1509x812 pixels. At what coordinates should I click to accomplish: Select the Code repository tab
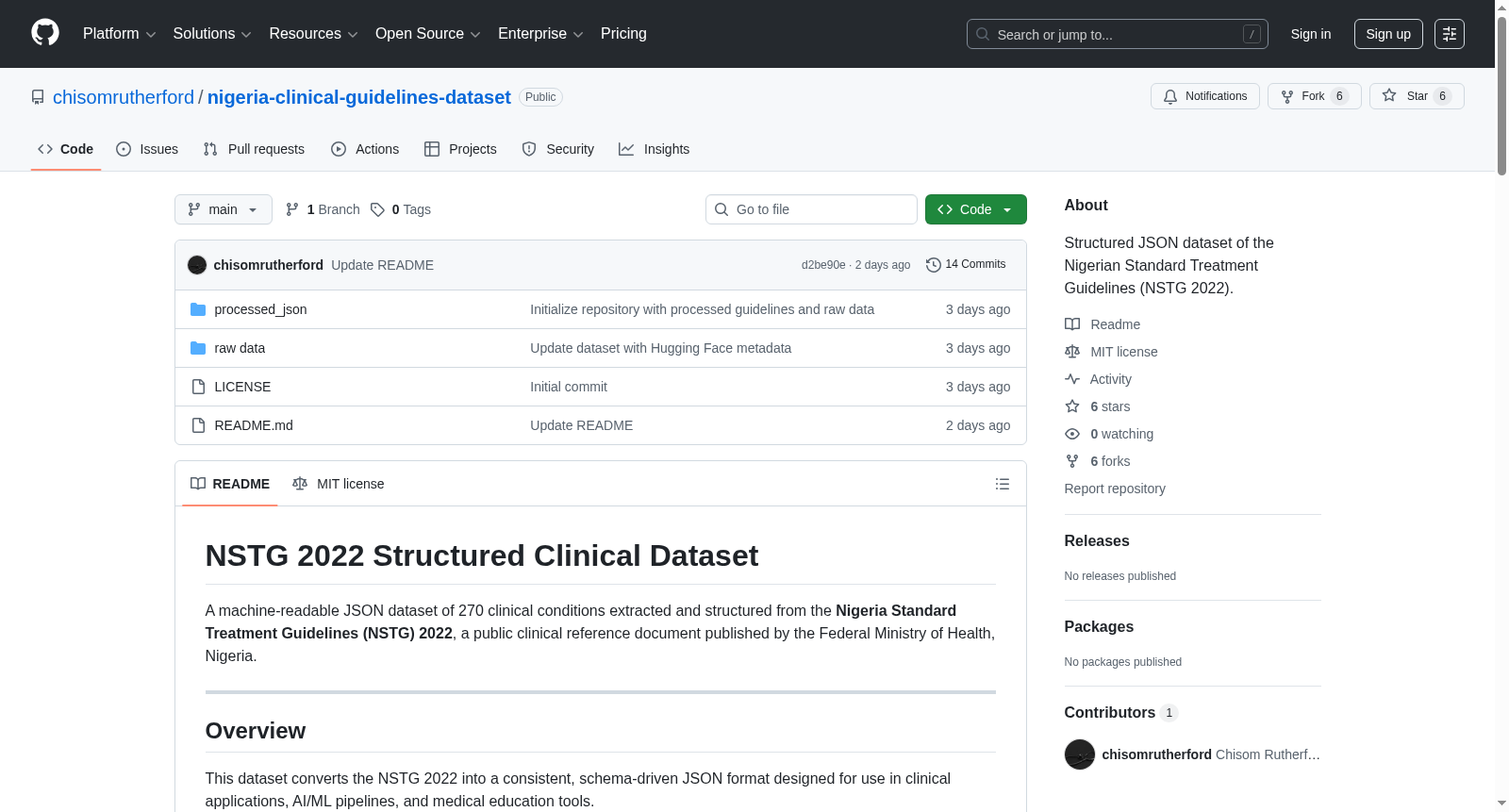(66, 149)
